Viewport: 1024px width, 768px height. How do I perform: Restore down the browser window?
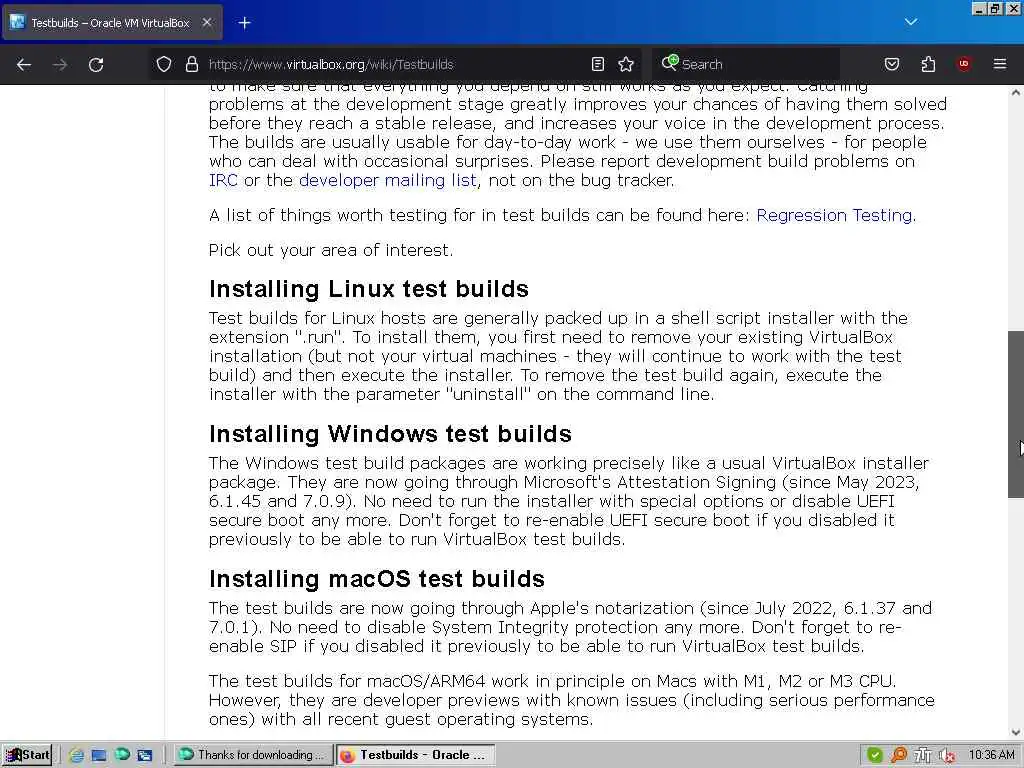(x=994, y=8)
